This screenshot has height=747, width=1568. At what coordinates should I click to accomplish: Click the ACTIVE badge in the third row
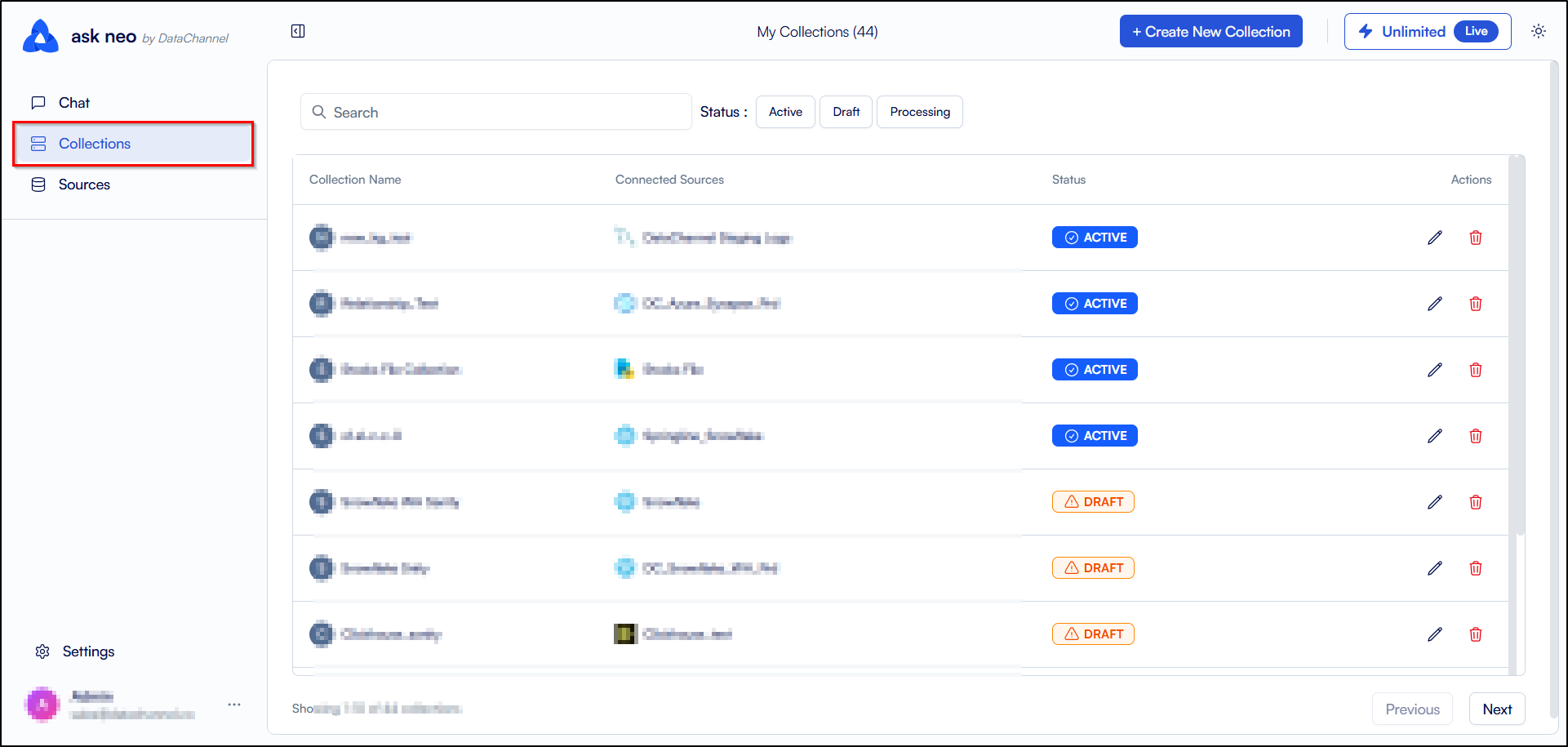tap(1095, 370)
